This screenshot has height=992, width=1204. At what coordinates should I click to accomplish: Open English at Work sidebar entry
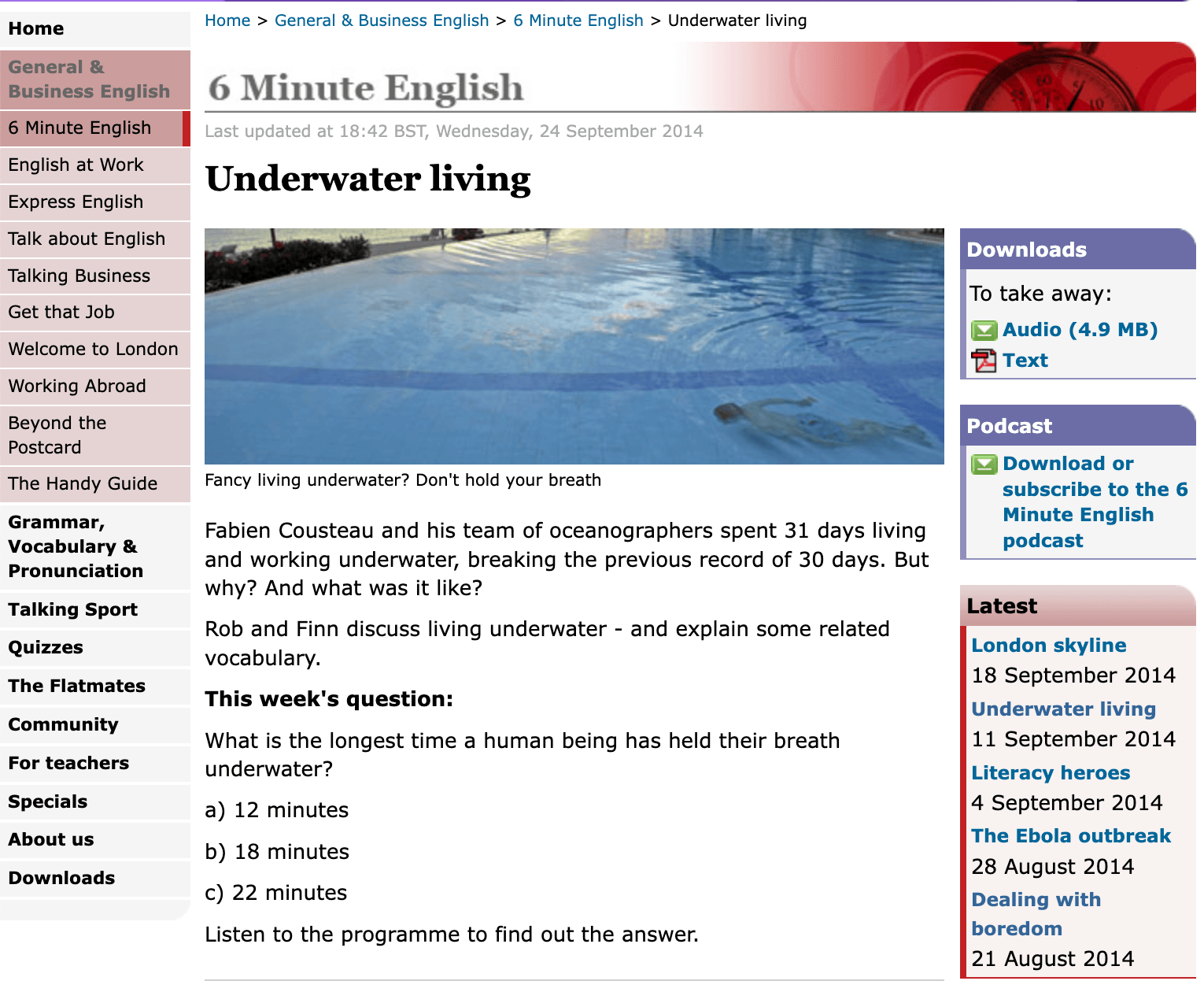tap(76, 165)
